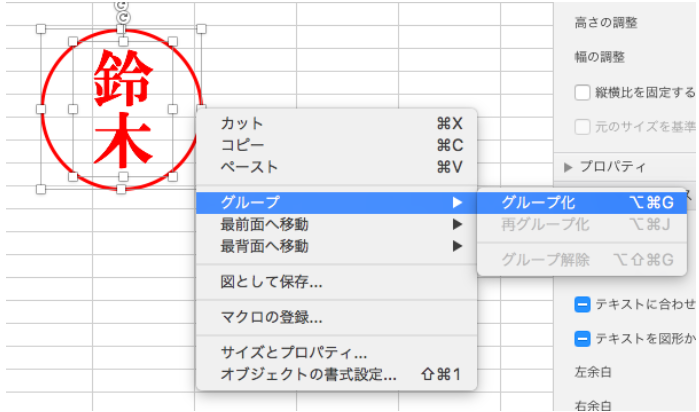Expand the プロパティ section
The image size is (699, 412).
tap(569, 166)
